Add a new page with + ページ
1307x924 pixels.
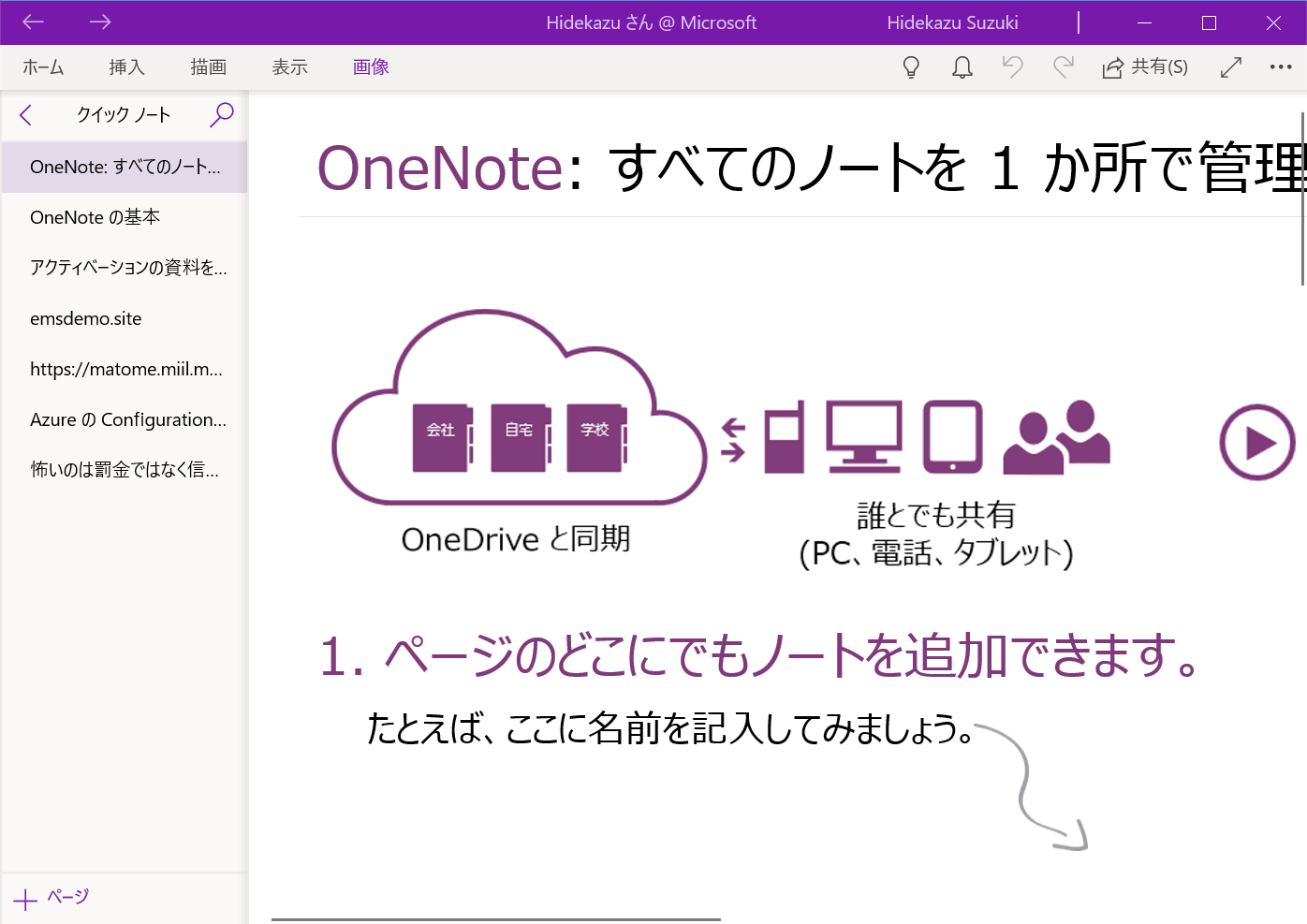point(51,898)
